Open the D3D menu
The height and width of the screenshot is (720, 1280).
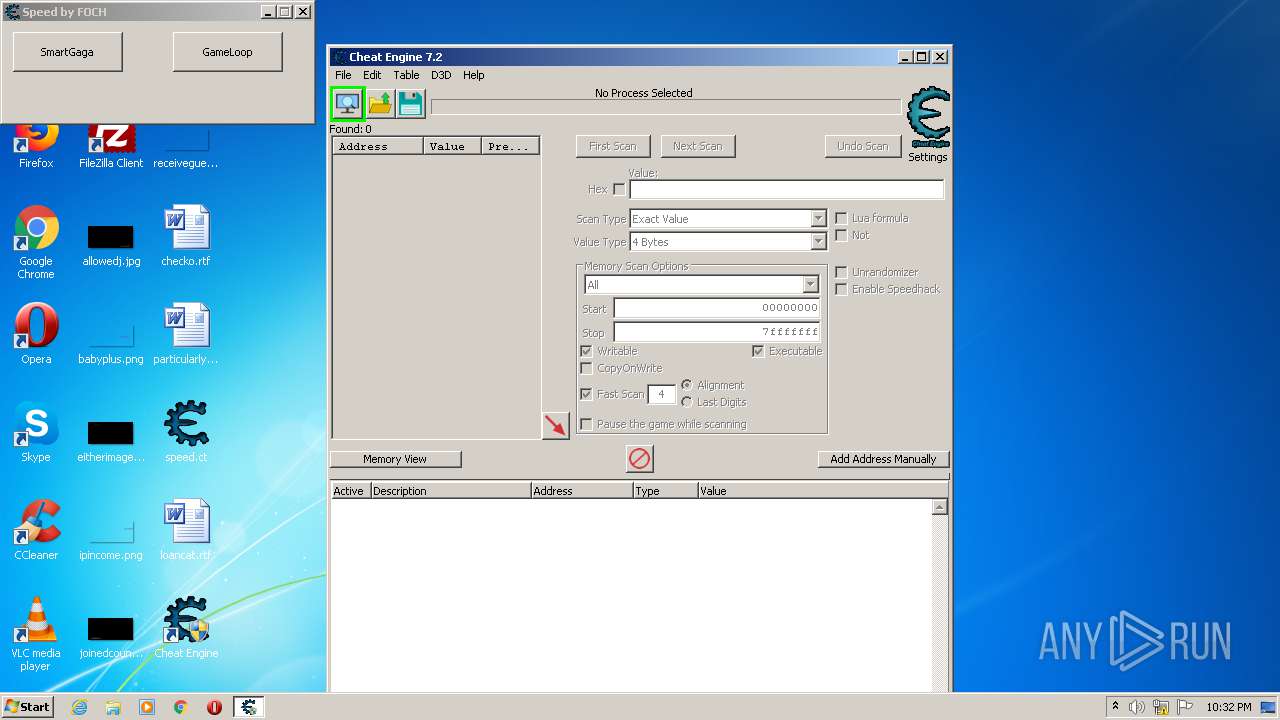tap(441, 75)
